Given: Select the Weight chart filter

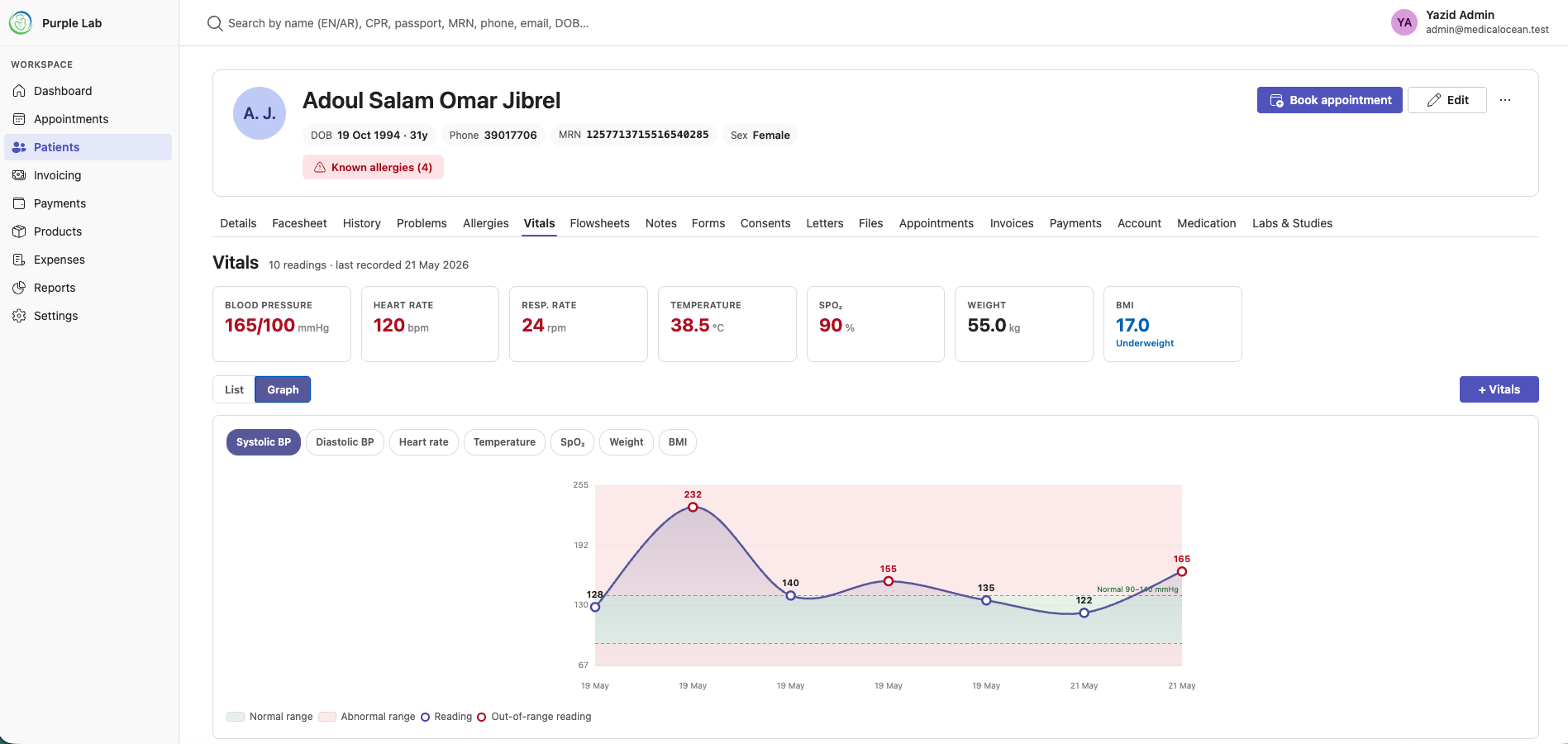Looking at the screenshot, I should click(x=627, y=442).
